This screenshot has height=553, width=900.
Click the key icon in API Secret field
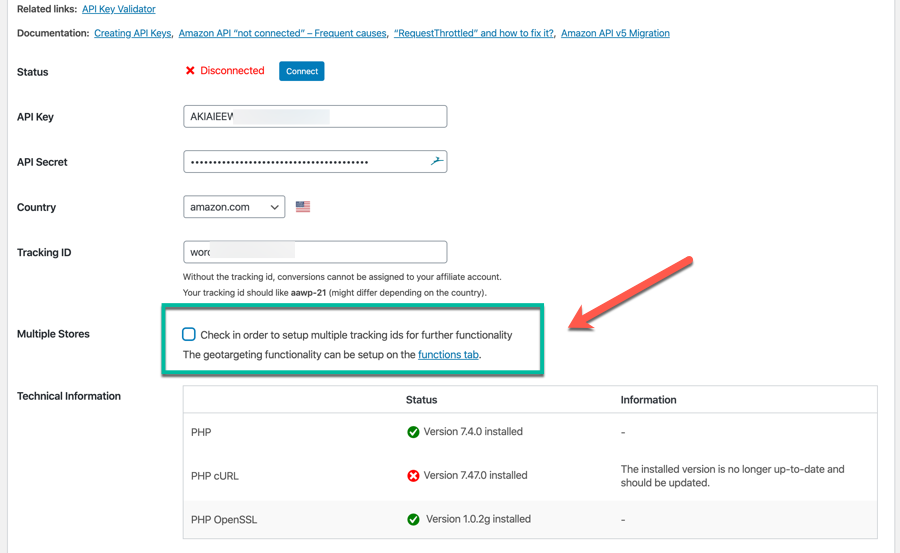pos(437,161)
